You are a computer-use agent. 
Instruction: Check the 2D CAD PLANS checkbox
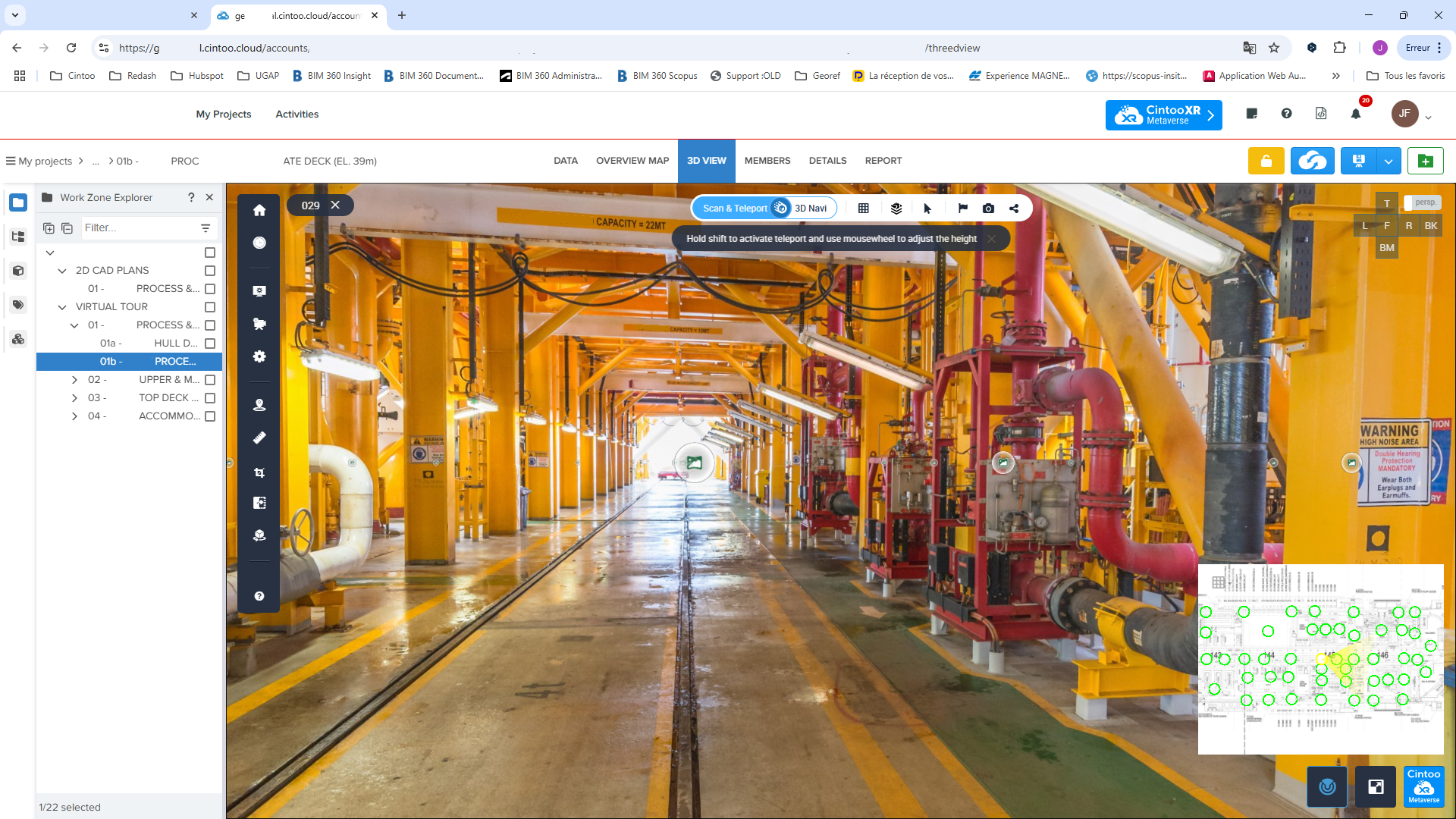click(x=210, y=271)
